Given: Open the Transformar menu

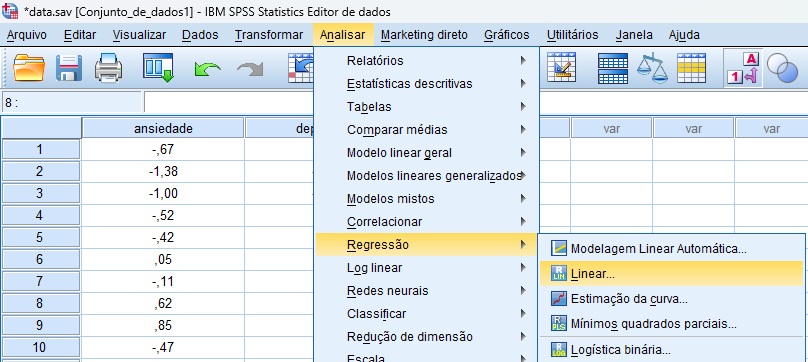Looking at the screenshot, I should point(269,35).
